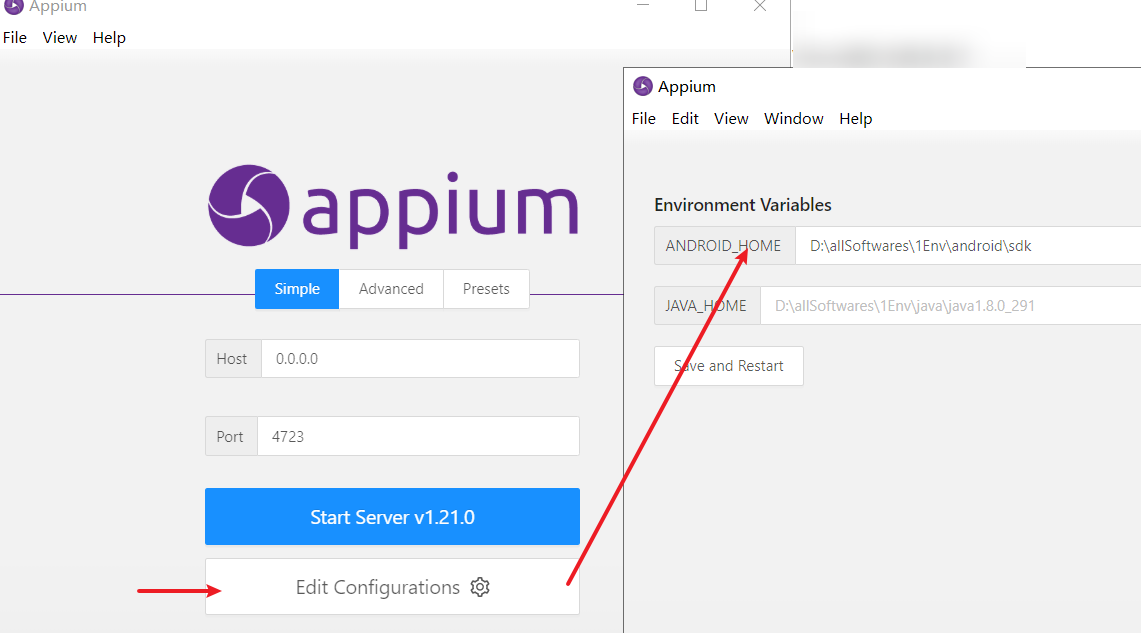Screen dimensions: 1141x633
Task: Maximize the main Appium window
Action: [701, 6]
